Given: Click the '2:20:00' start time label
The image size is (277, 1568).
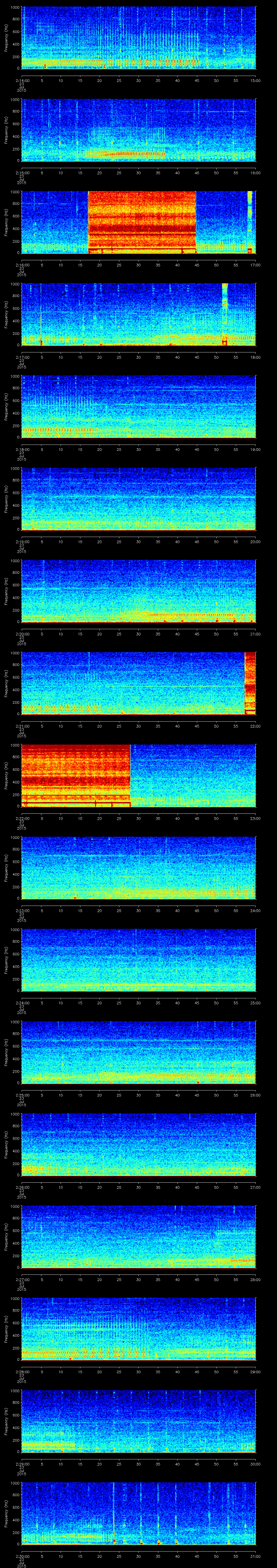Looking at the screenshot, I should click(22, 634).
